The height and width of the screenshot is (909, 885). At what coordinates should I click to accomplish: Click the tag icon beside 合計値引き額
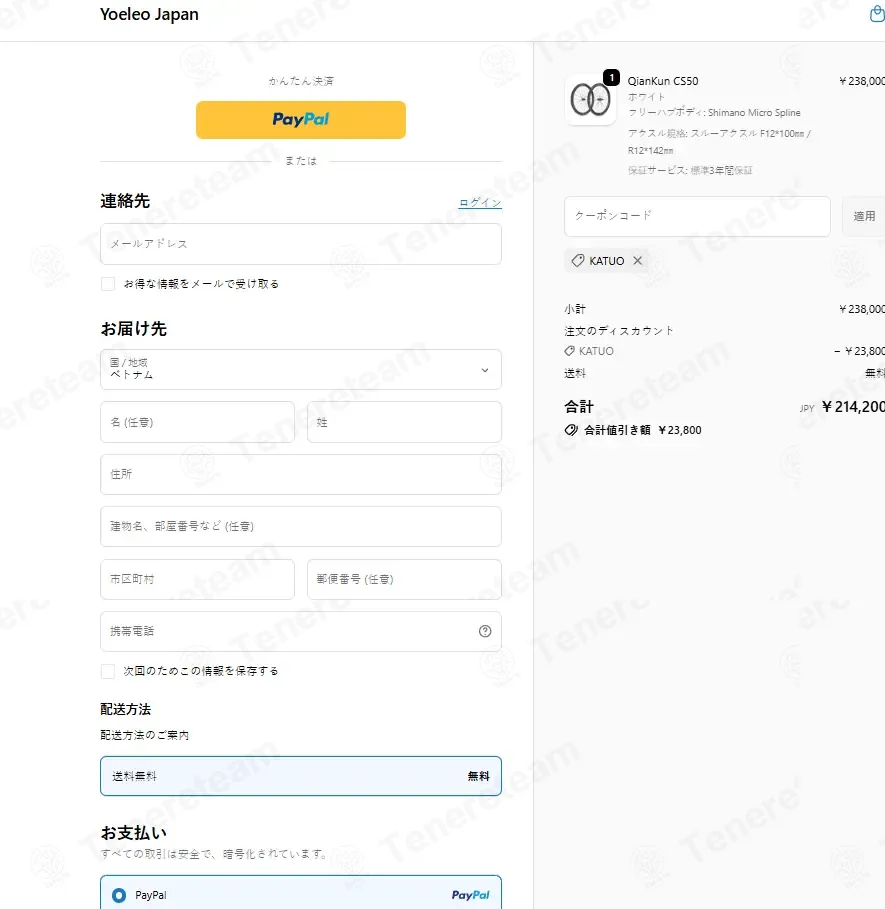coord(571,430)
